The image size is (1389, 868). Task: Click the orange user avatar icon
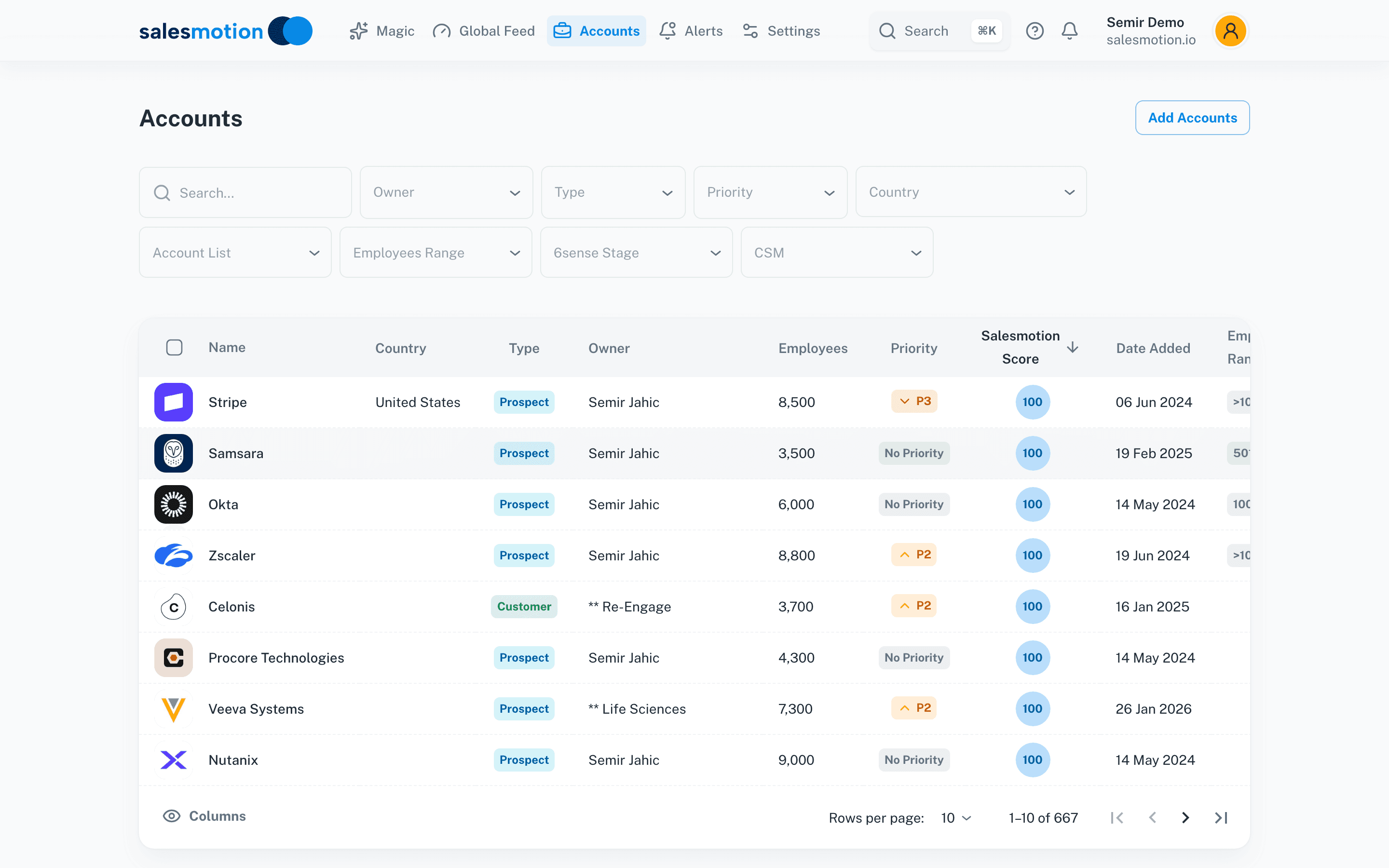tap(1230, 31)
